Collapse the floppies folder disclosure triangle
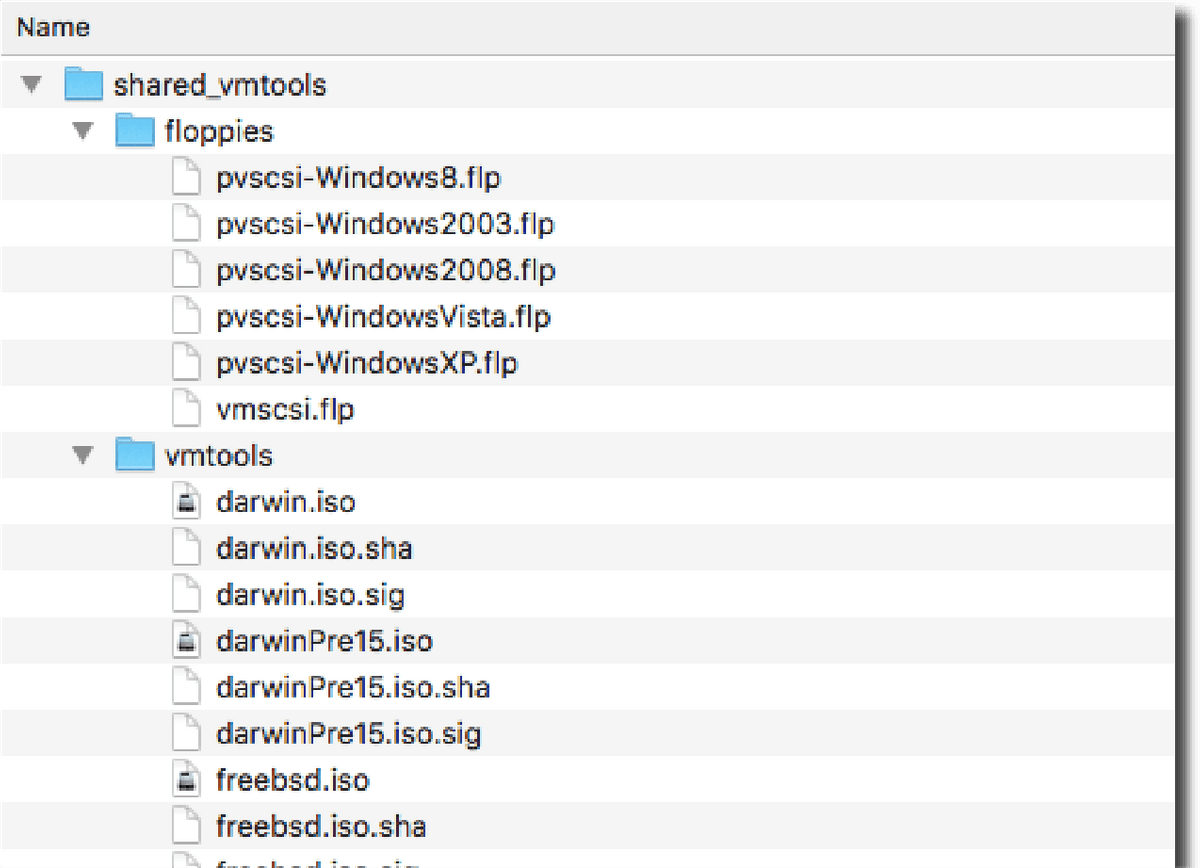Image resolution: width=1200 pixels, height=868 pixels. coord(84,131)
